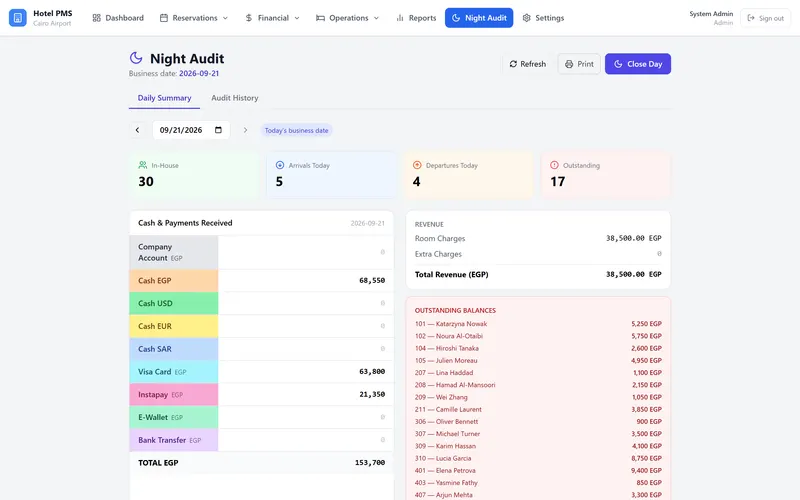Image resolution: width=800 pixels, height=500 pixels.
Task: Open the Settings page
Action: click(x=543, y=18)
